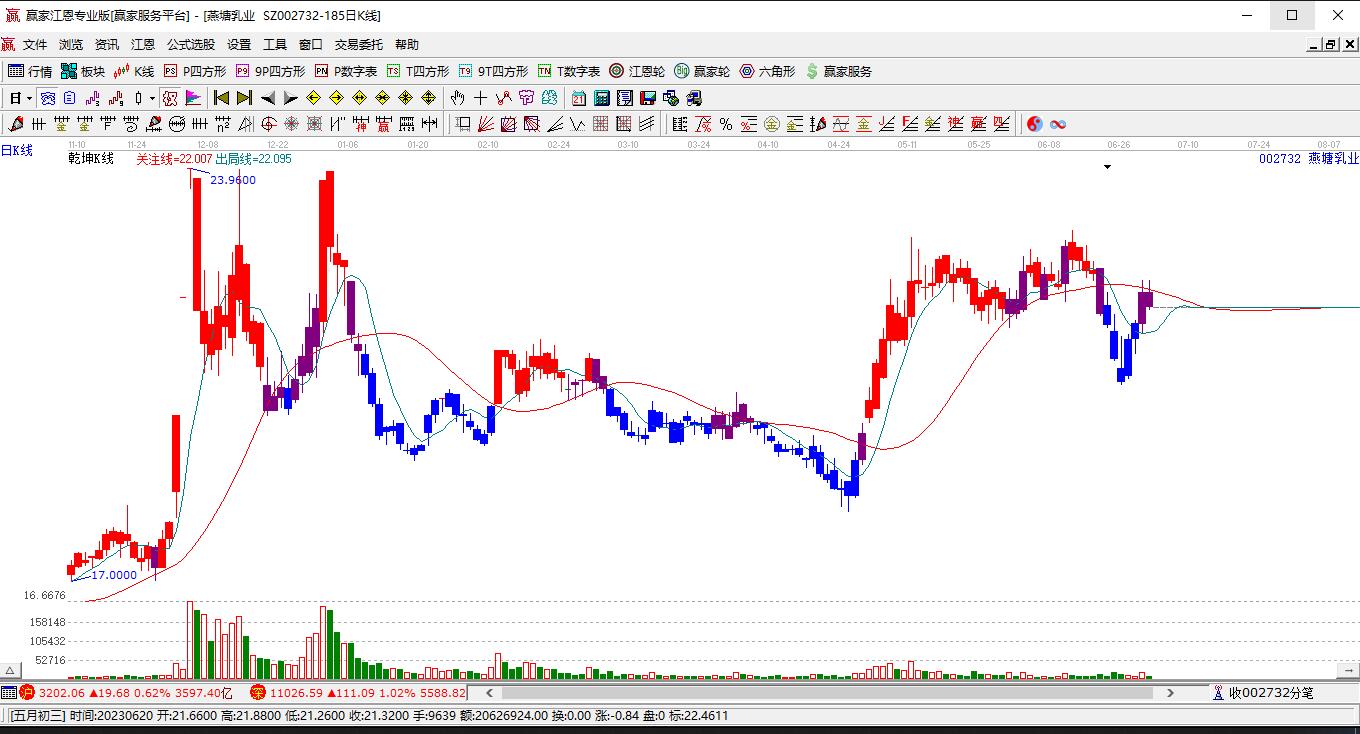Open the calculator icon in toolbar
Viewport: 1360px width, 734px height.
pos(602,98)
